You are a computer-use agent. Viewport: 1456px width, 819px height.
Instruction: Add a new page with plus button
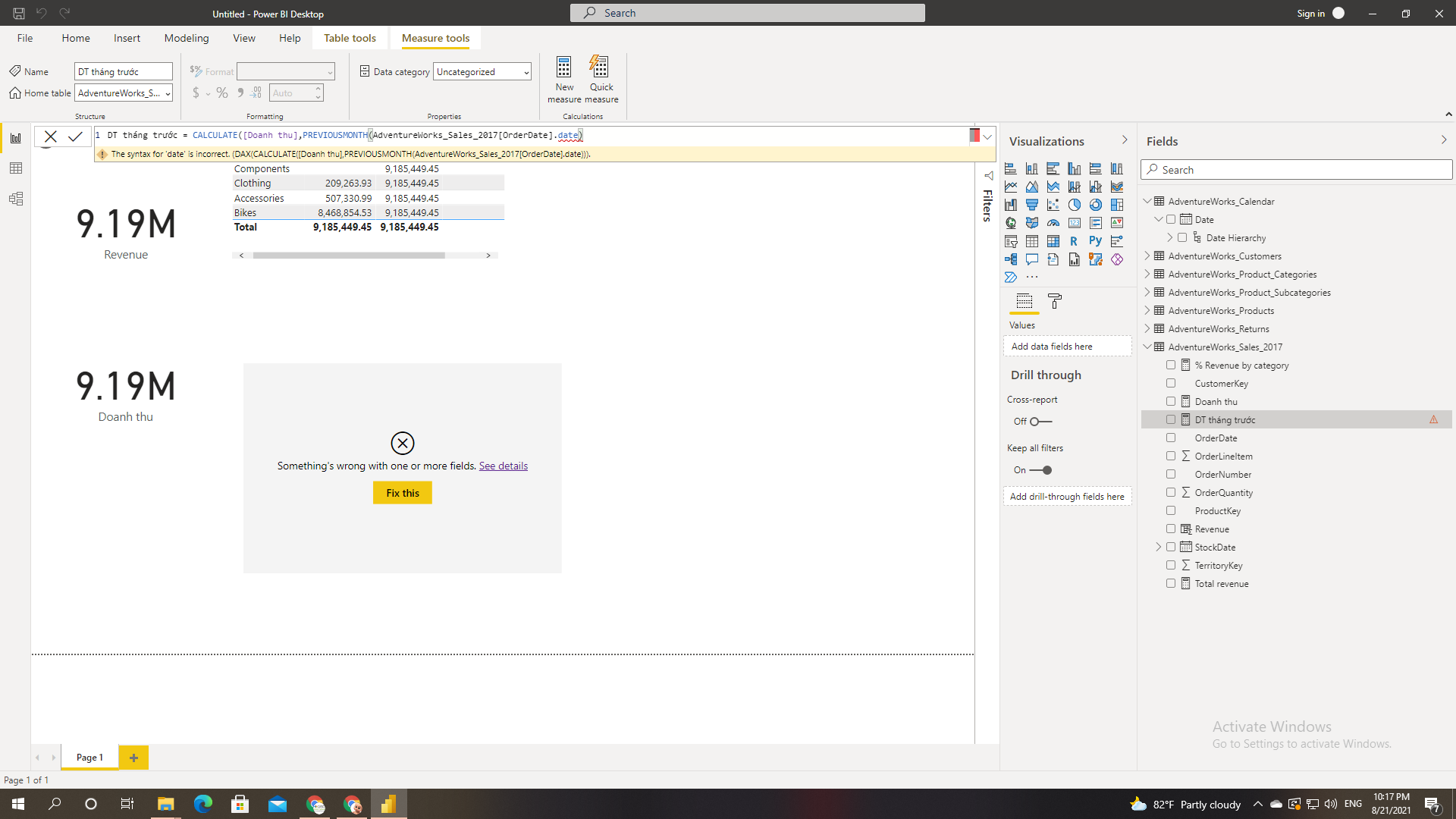point(133,758)
